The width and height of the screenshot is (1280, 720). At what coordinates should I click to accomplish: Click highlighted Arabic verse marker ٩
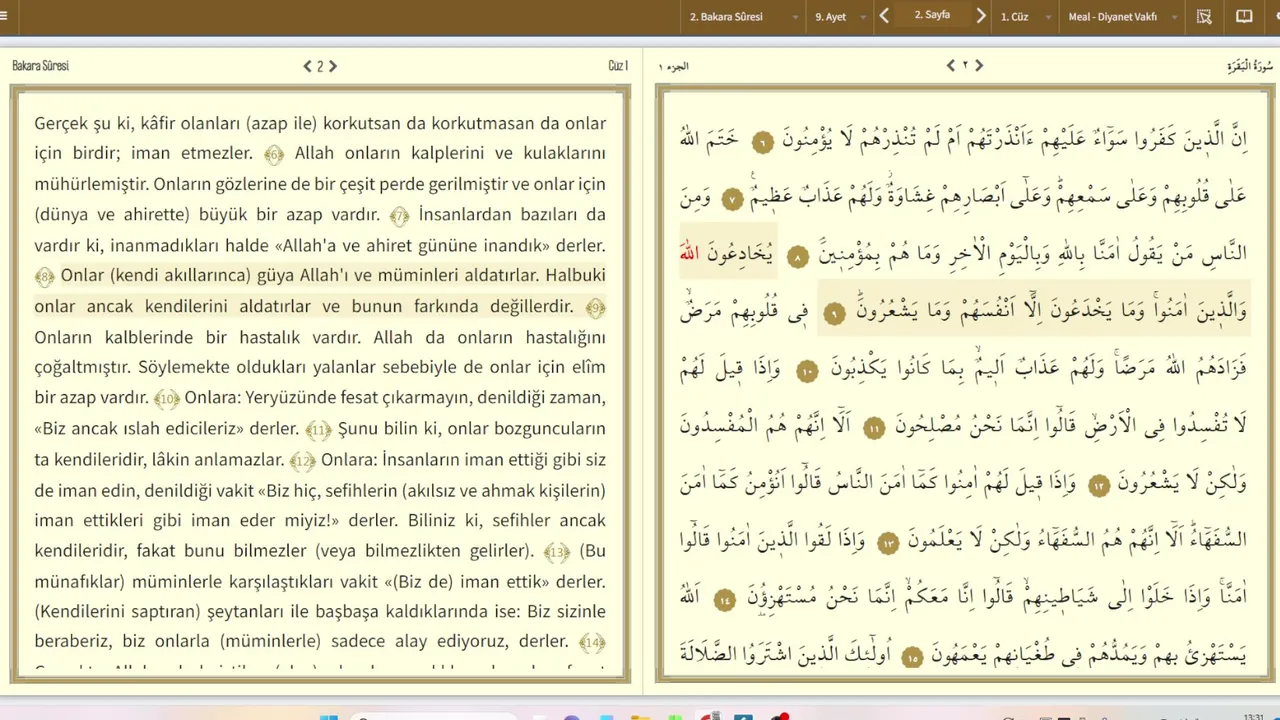(836, 314)
